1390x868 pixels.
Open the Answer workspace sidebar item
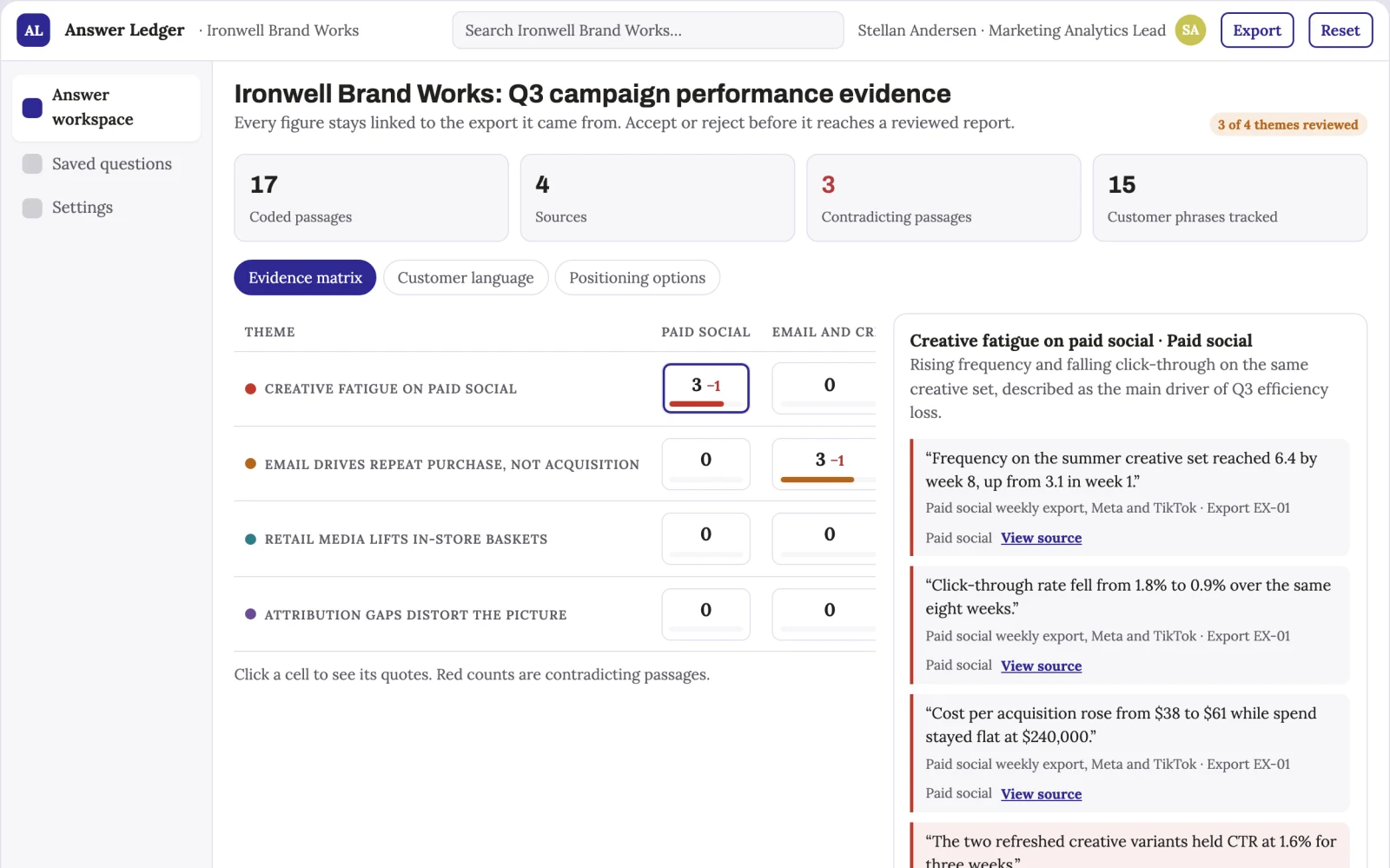click(106, 108)
